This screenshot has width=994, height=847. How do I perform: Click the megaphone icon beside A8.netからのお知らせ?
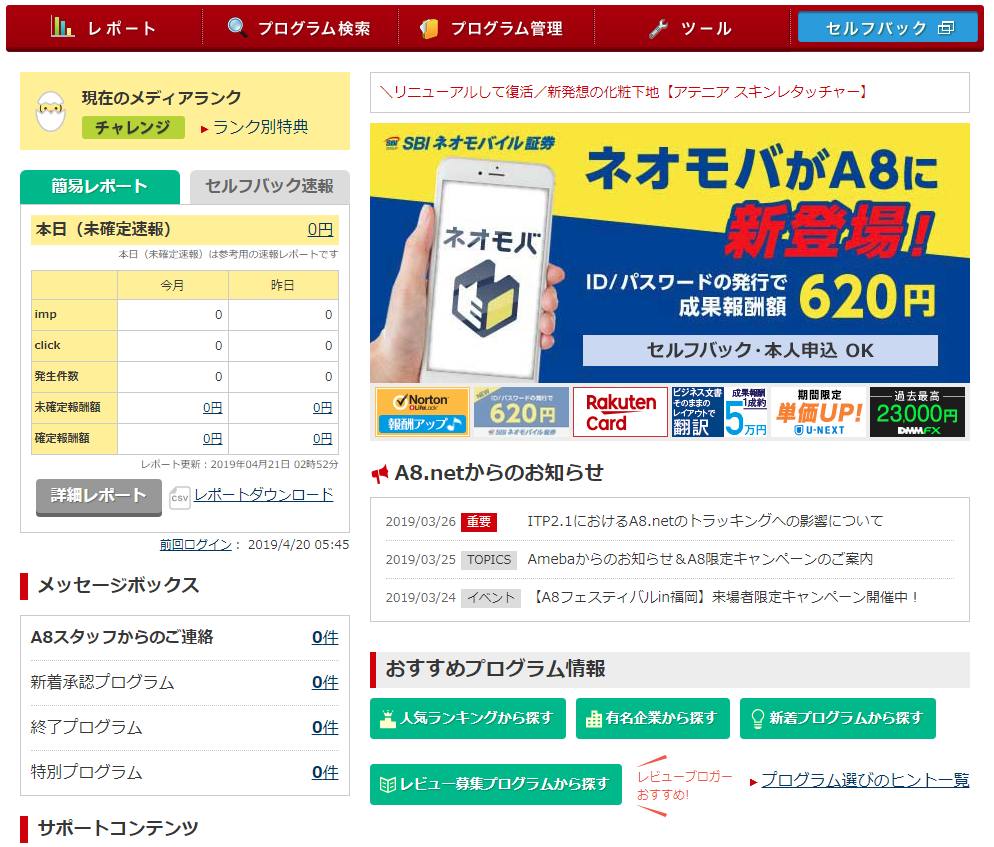[x=380, y=474]
